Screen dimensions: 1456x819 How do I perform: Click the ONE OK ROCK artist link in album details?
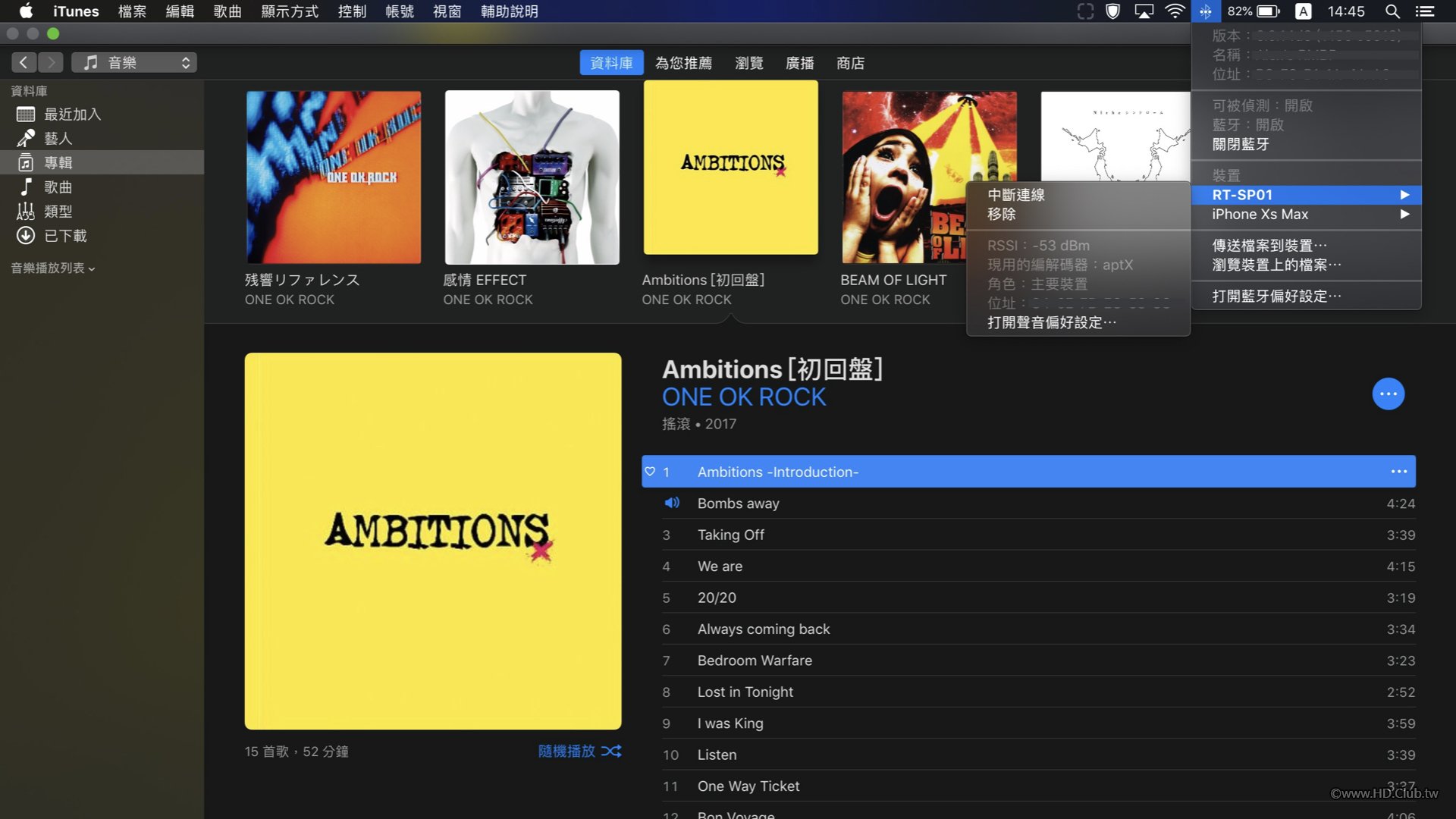pos(744,397)
